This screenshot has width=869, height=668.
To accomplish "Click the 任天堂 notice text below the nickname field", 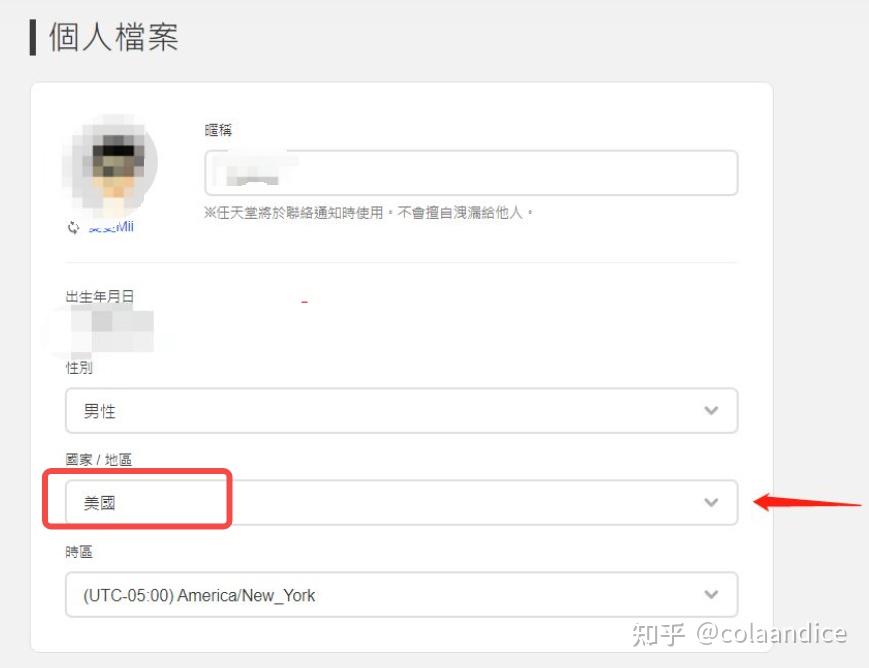I will (x=369, y=212).
